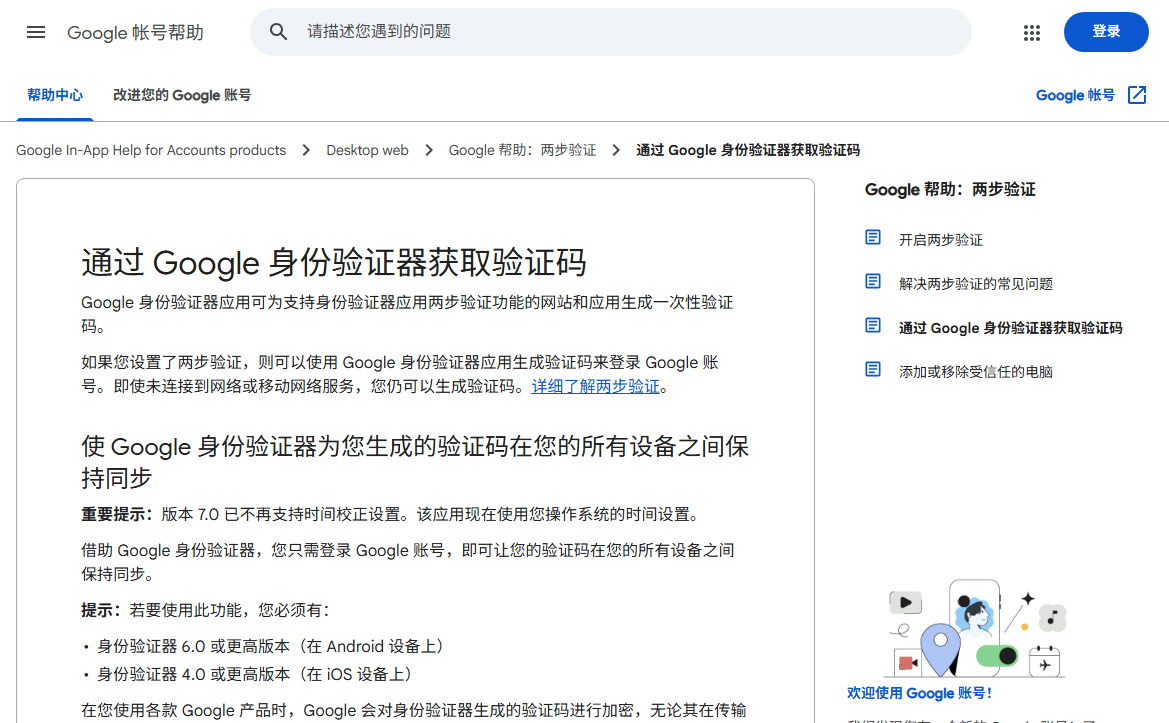
Task: Click the 重要提示 paragraph text
Action: 391,514
